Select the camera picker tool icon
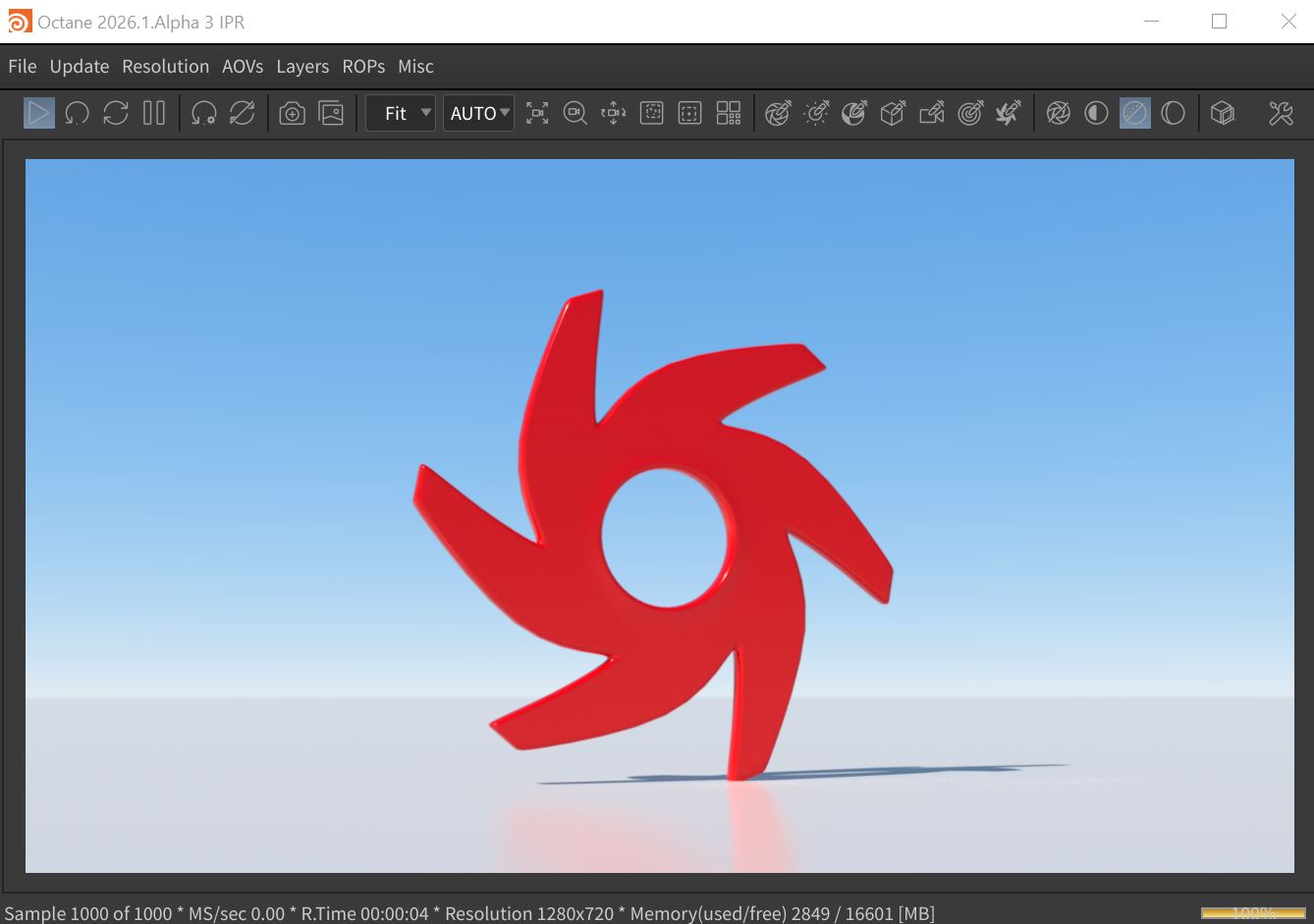 click(931, 114)
